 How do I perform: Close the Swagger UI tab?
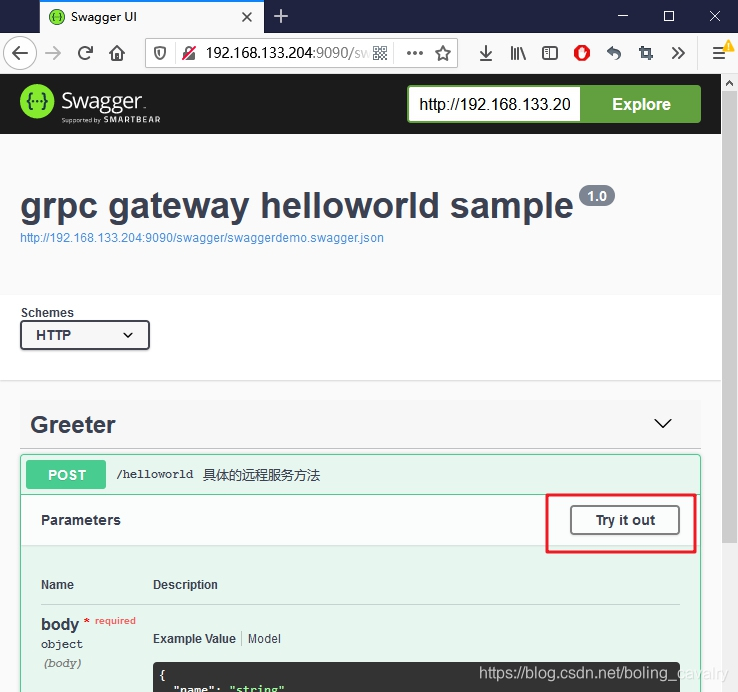(247, 17)
